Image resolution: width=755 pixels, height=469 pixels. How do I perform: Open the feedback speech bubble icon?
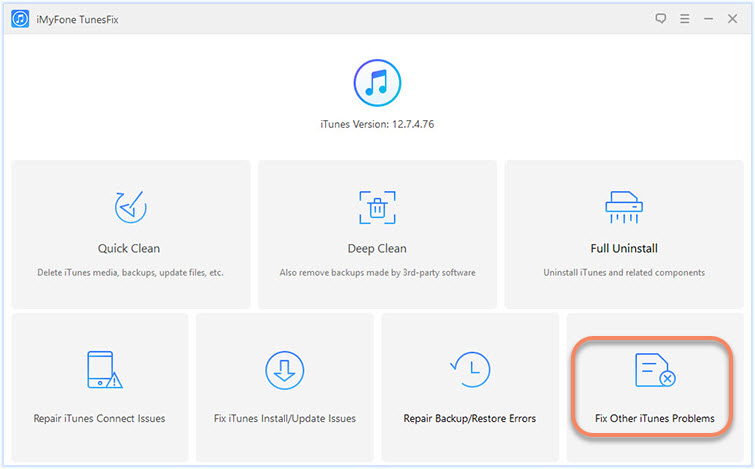(659, 18)
